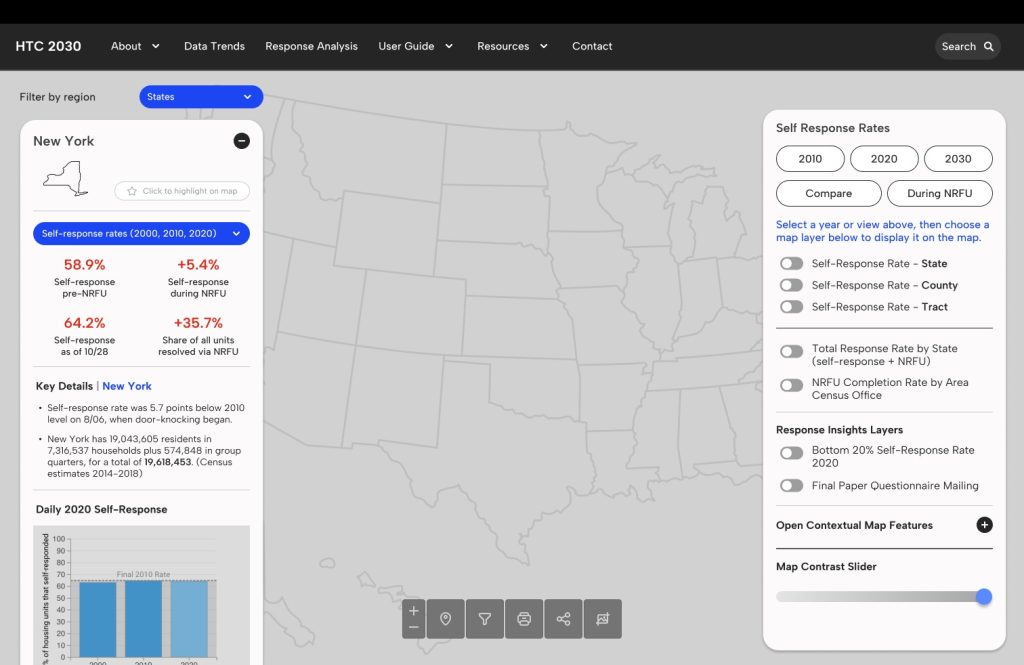The image size is (1024, 665).
Task: Click the search magnifier icon
Action: (x=989, y=46)
